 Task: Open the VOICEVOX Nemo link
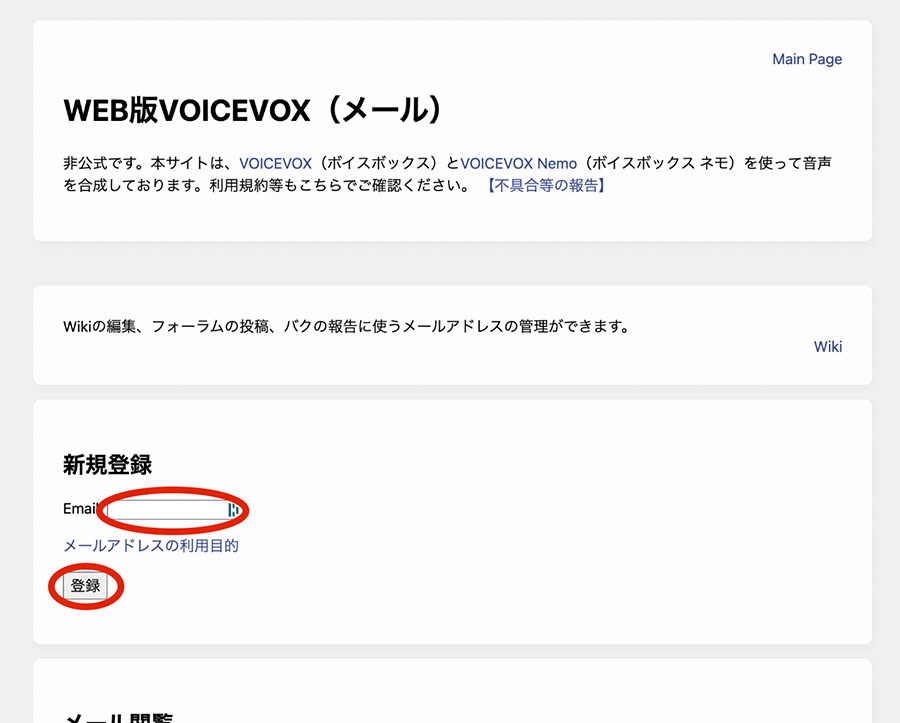click(x=518, y=164)
